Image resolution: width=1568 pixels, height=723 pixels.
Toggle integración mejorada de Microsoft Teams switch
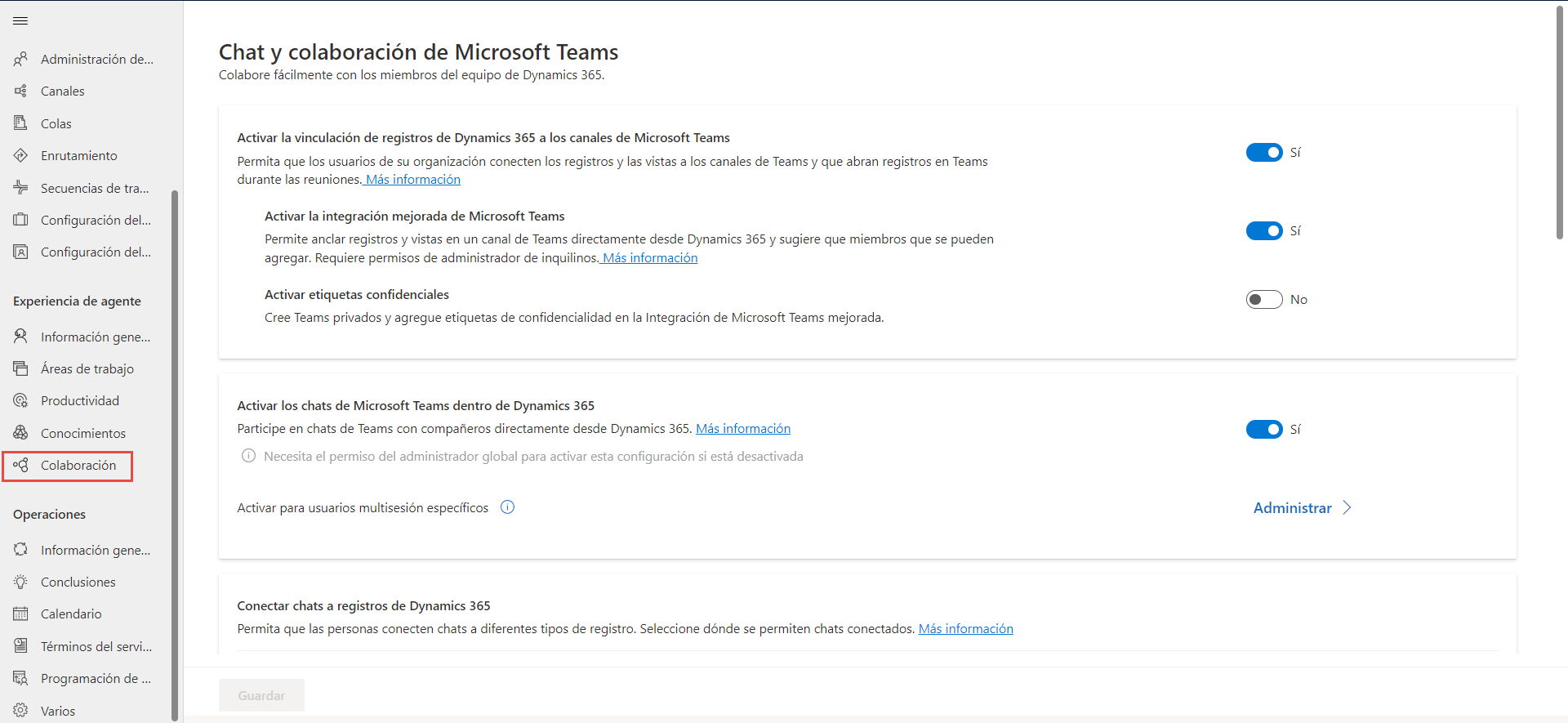coord(1264,231)
